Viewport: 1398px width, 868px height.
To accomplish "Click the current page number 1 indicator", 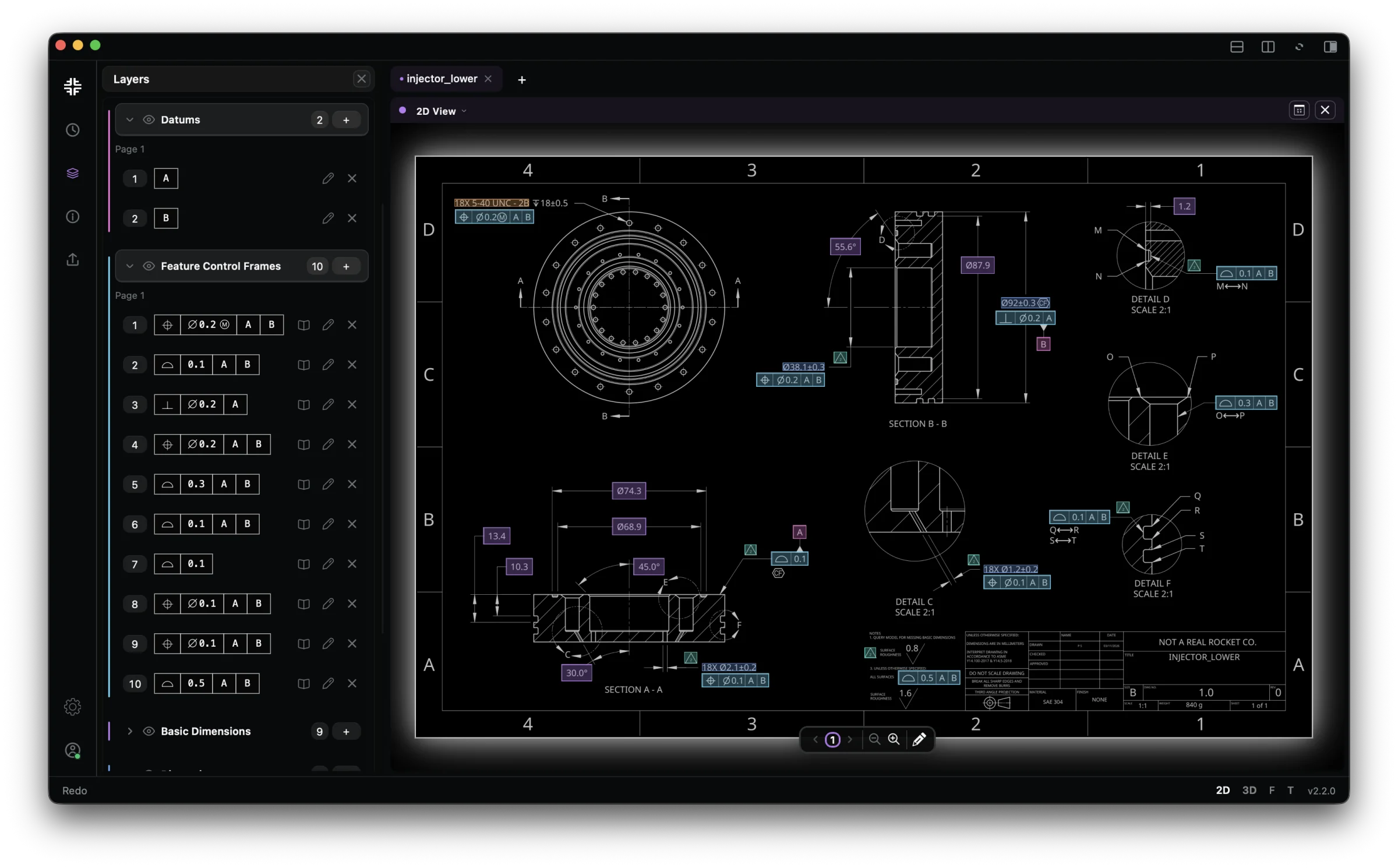I will (832, 739).
